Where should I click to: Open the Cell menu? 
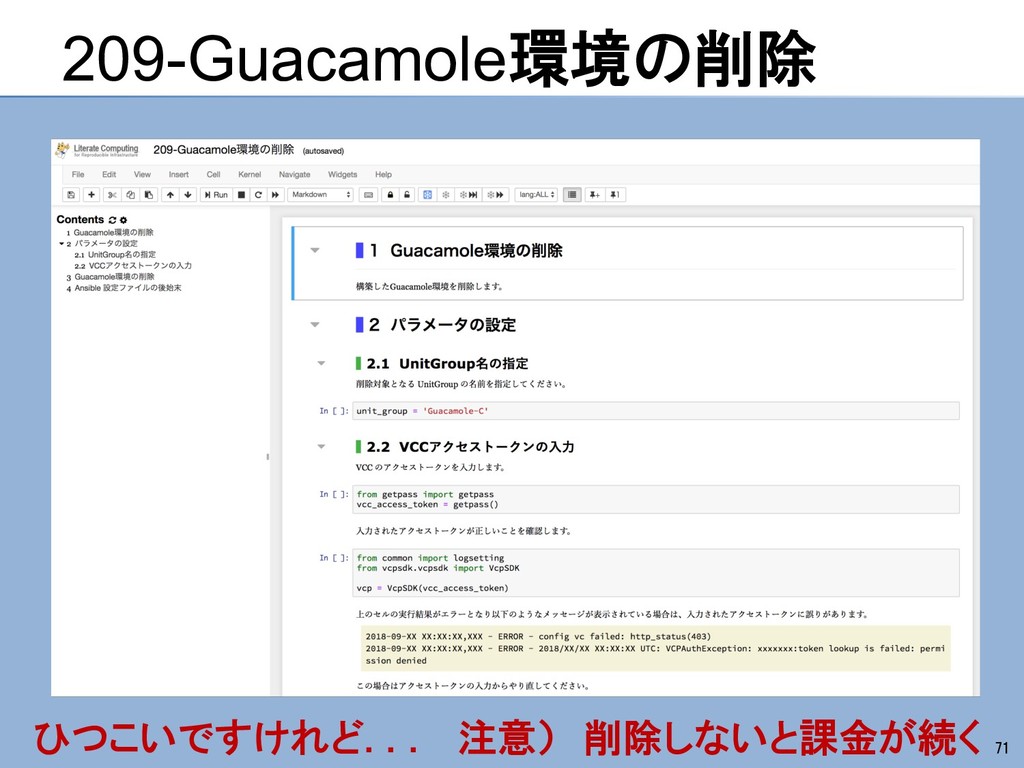tap(214, 174)
